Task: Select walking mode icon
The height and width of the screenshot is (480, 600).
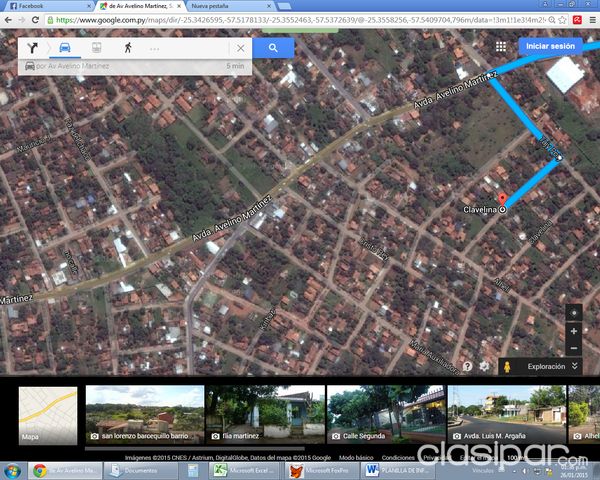Action: 128,48
